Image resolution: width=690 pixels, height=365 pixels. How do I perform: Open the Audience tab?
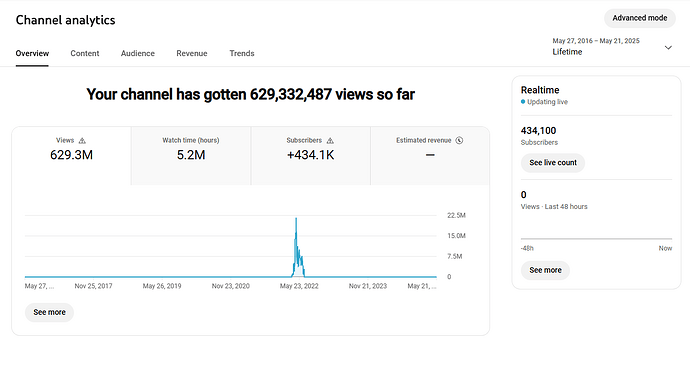click(x=138, y=53)
